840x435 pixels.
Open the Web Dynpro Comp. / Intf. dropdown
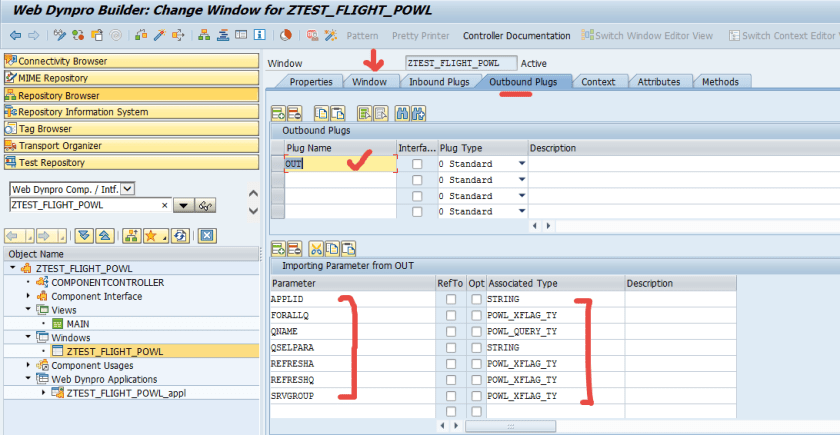pyautogui.click(x=127, y=188)
